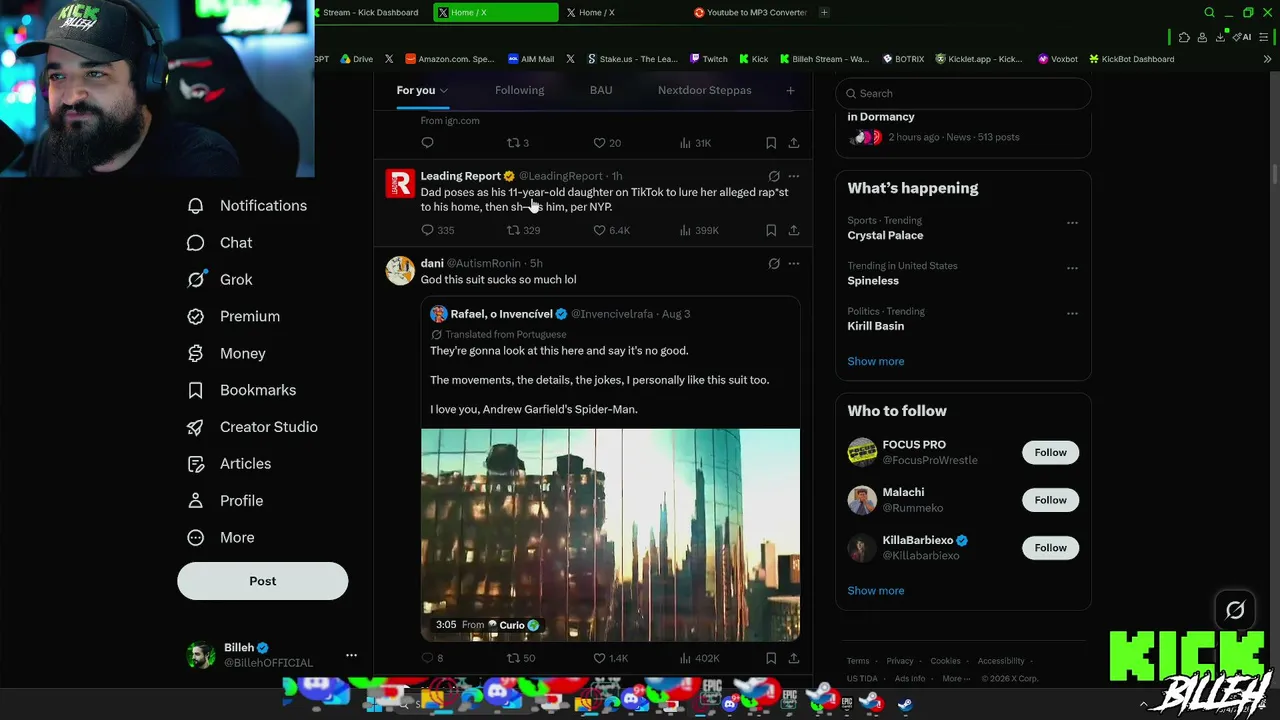Viewport: 1280px width, 720px height.
Task: Open Bookmarks in the X sidebar
Action: pyautogui.click(x=242, y=390)
